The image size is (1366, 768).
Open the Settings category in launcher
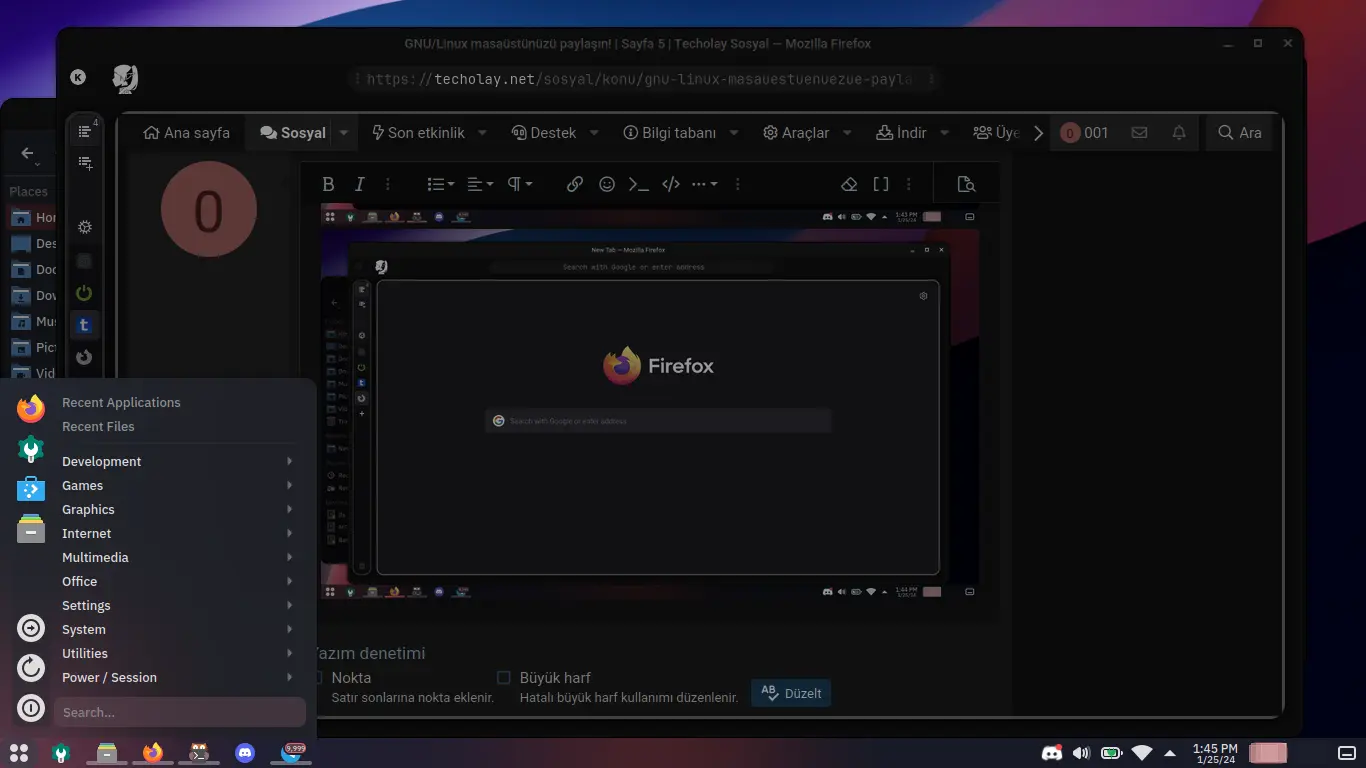coord(179,605)
